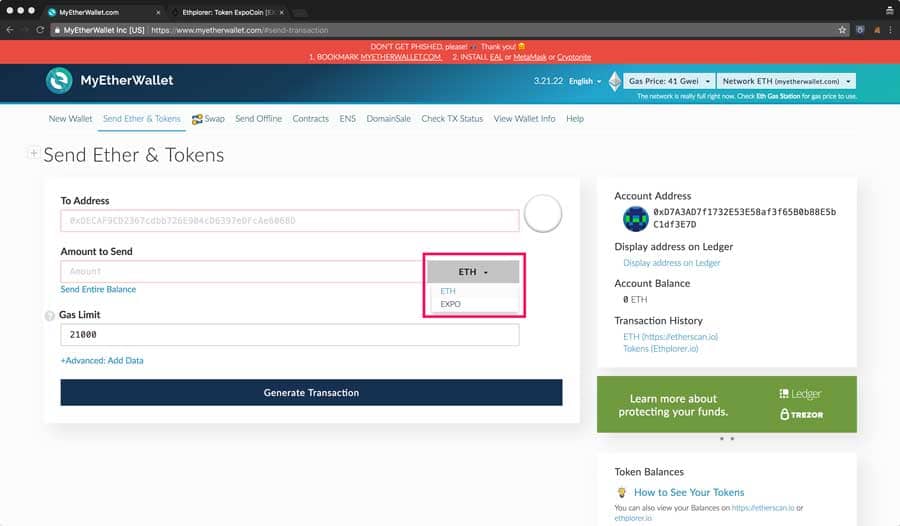Open the DomainSale tab
900x526 pixels.
389,119
